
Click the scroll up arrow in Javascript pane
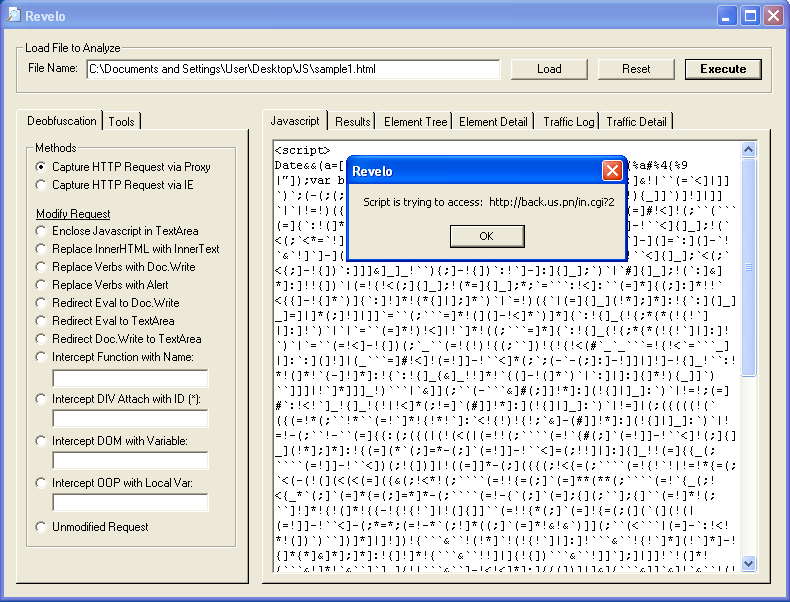point(749,149)
